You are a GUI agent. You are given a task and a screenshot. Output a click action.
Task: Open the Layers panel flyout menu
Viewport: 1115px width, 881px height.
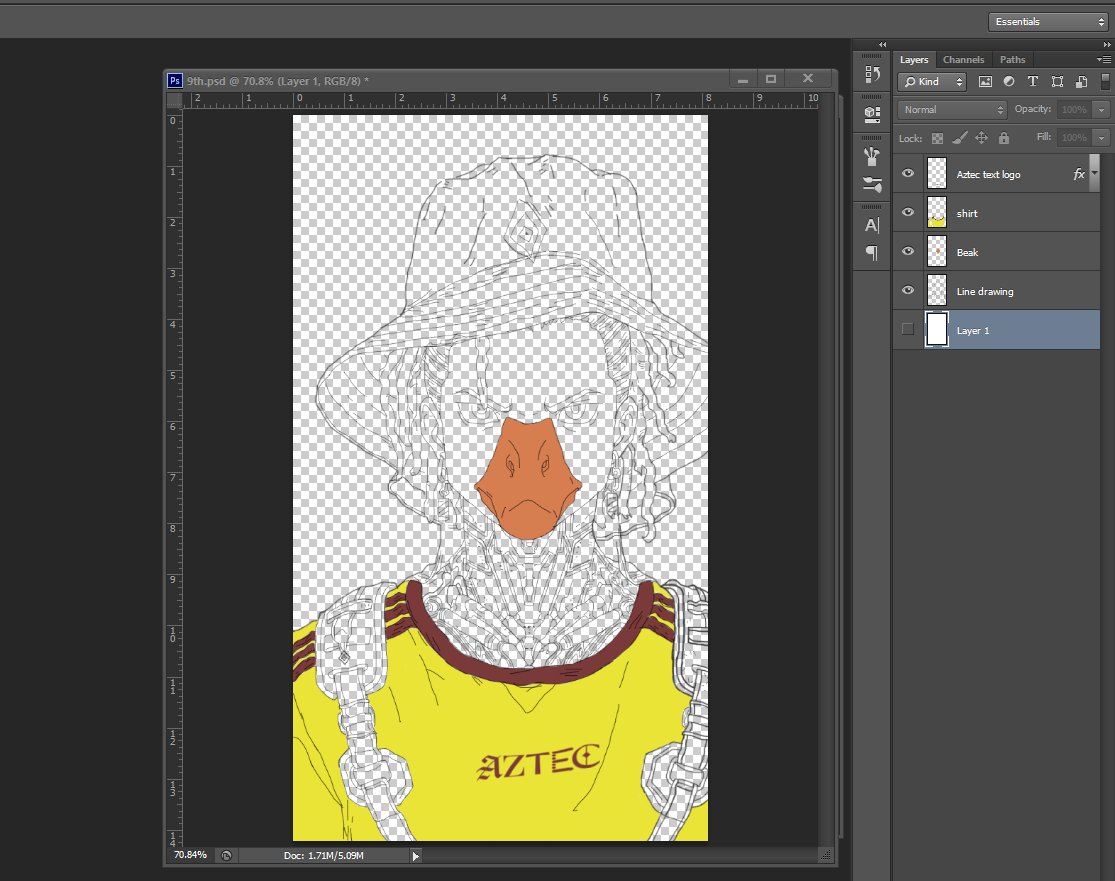point(1104,60)
